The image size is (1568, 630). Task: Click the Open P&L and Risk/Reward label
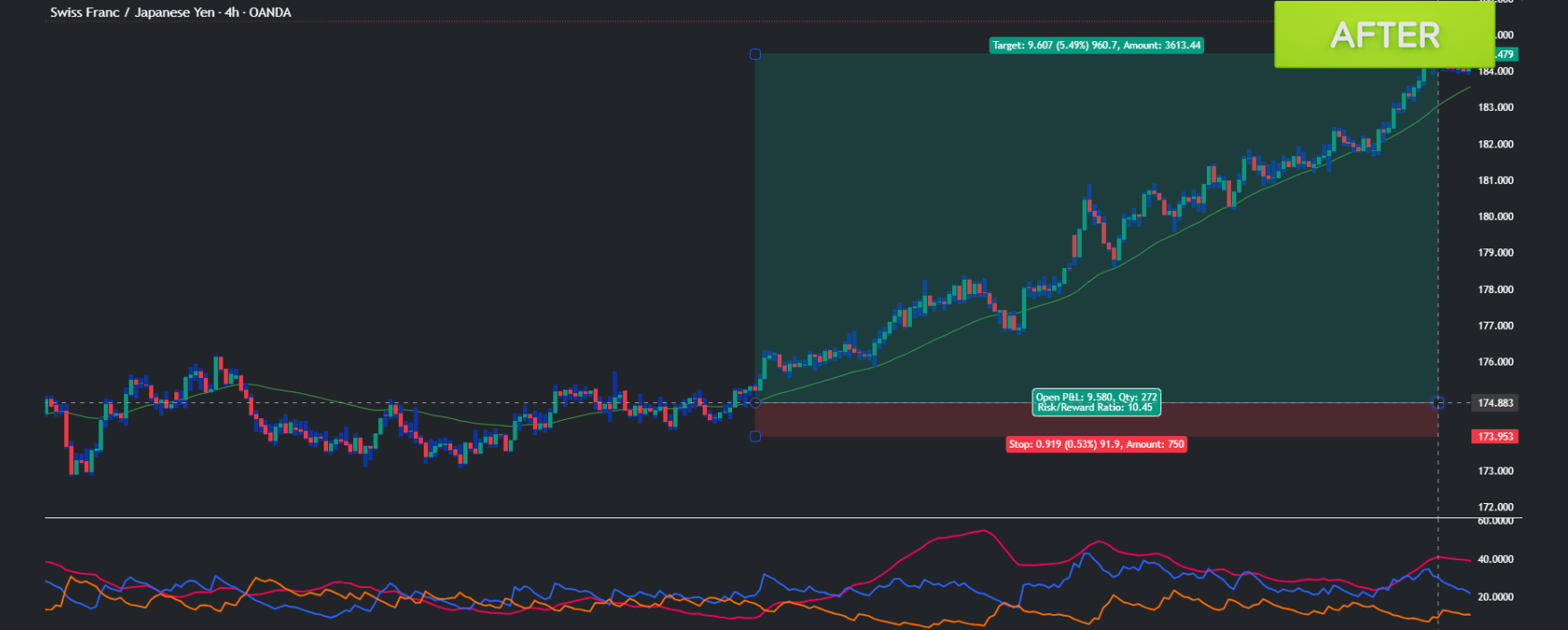click(1096, 402)
